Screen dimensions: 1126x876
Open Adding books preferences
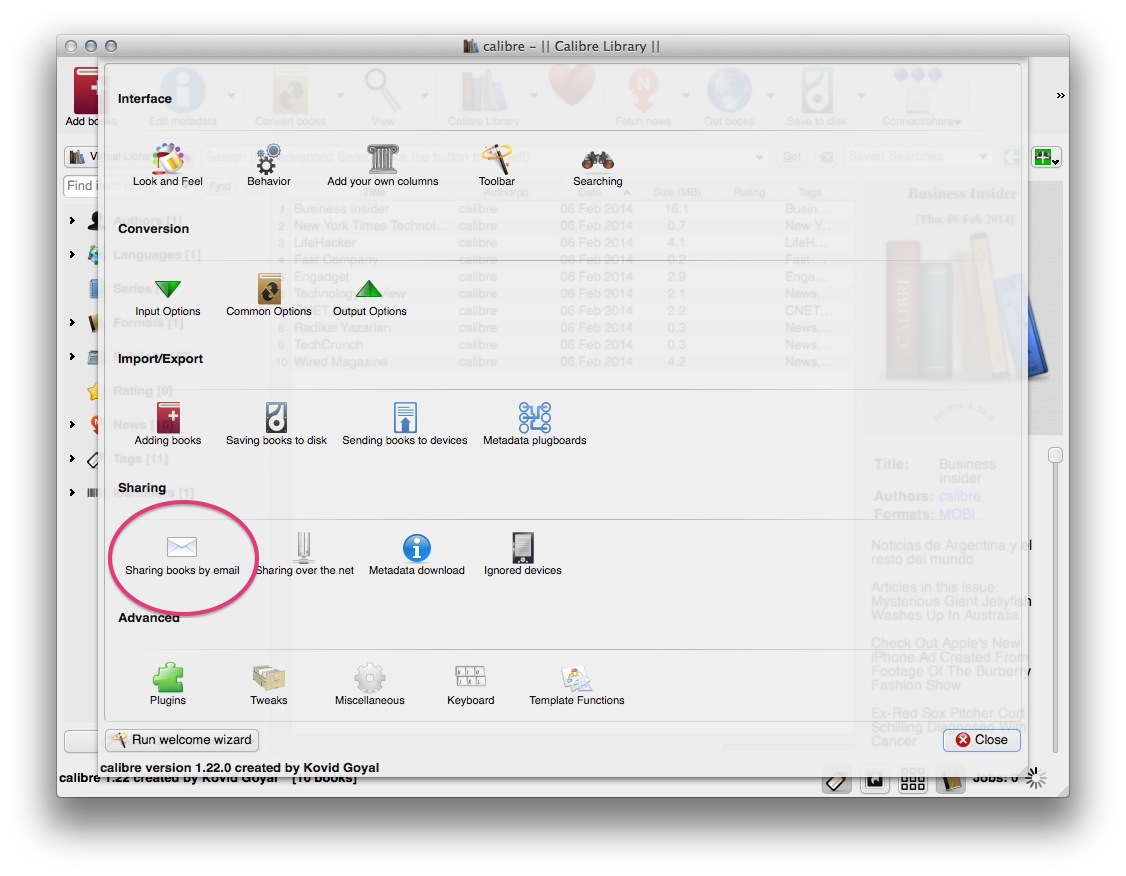167,424
